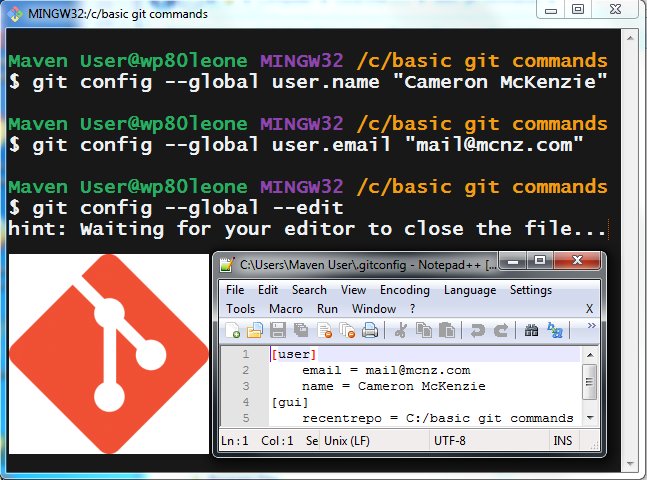Maximize the Notepad++ window
The image size is (647, 480).
point(540,260)
